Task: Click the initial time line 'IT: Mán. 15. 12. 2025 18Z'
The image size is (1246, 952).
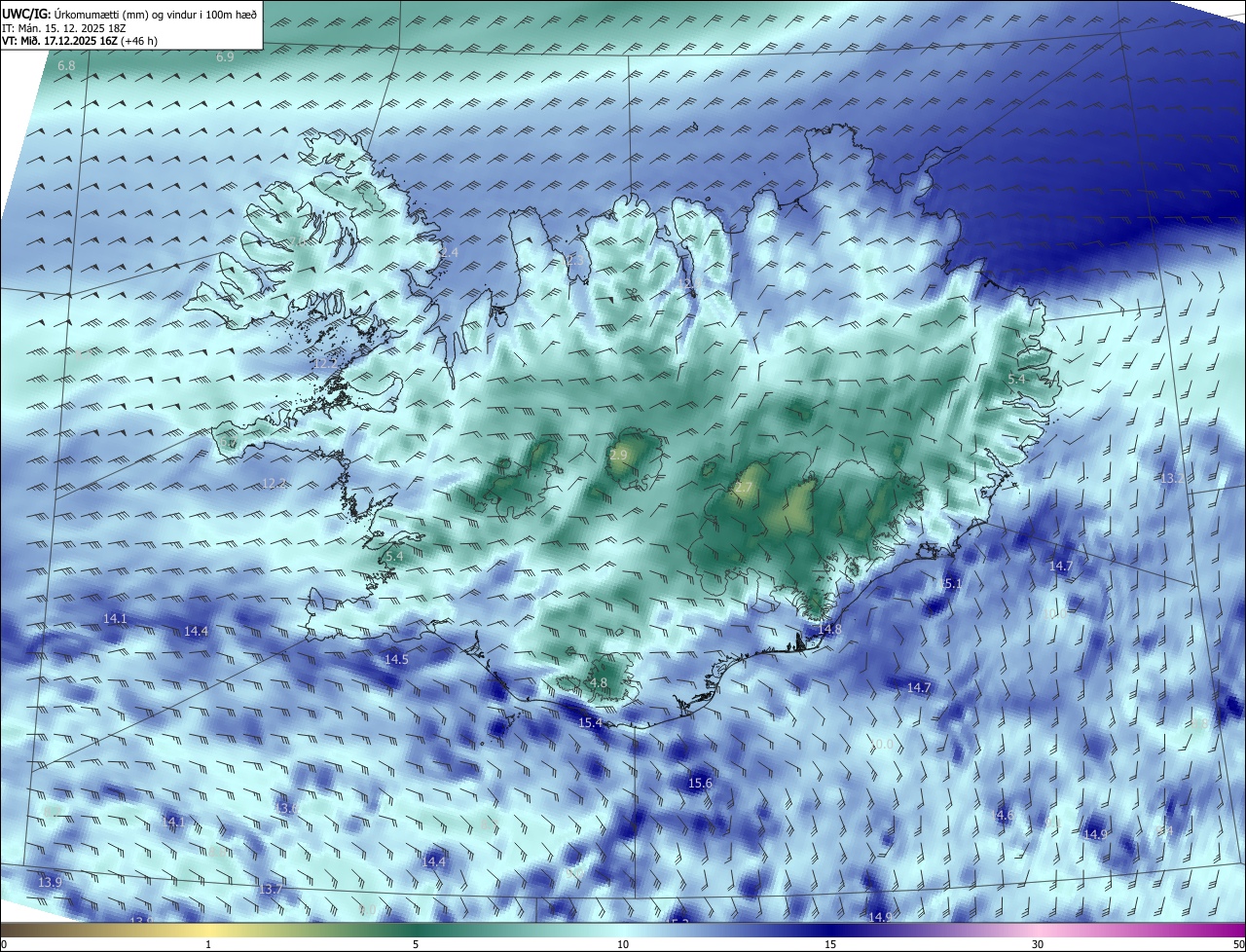Action: pos(64,28)
